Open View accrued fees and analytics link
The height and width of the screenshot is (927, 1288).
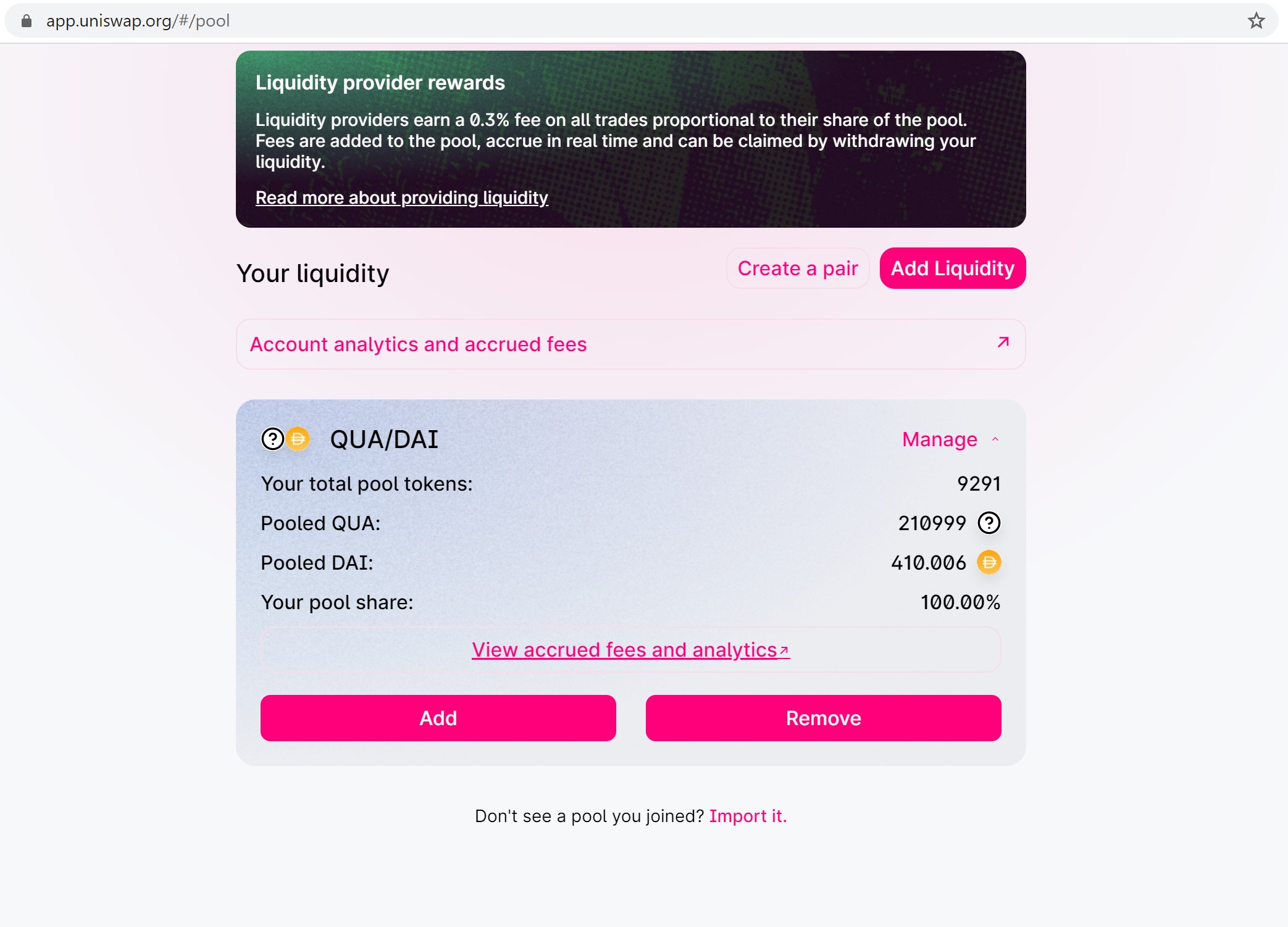coord(624,650)
